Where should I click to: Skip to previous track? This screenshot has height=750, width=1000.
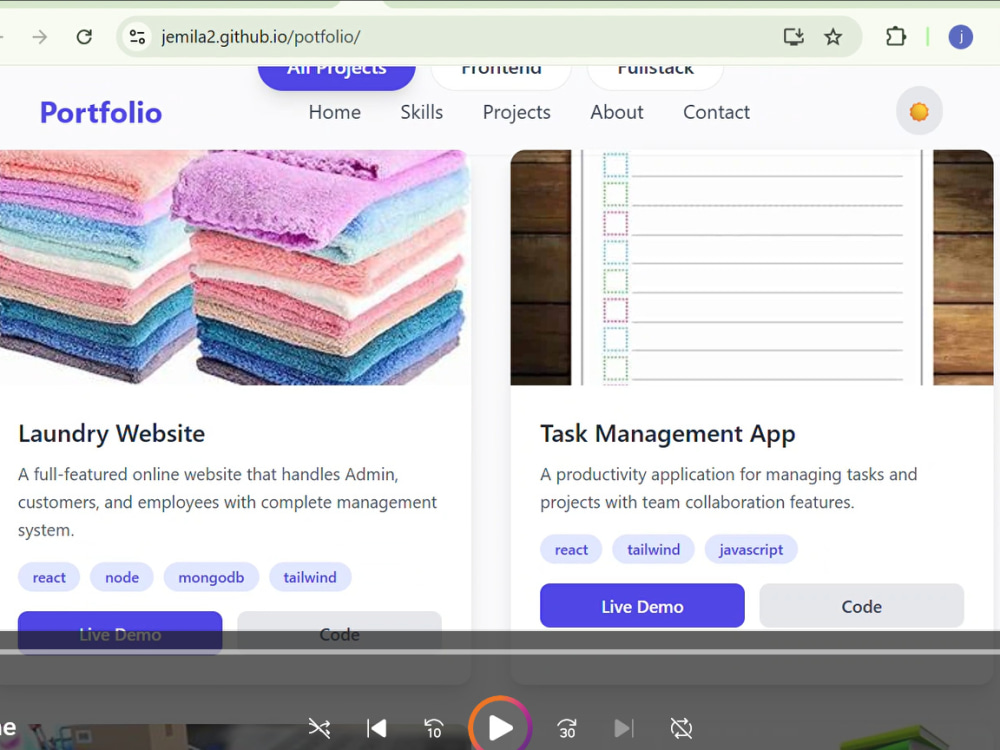(x=376, y=728)
